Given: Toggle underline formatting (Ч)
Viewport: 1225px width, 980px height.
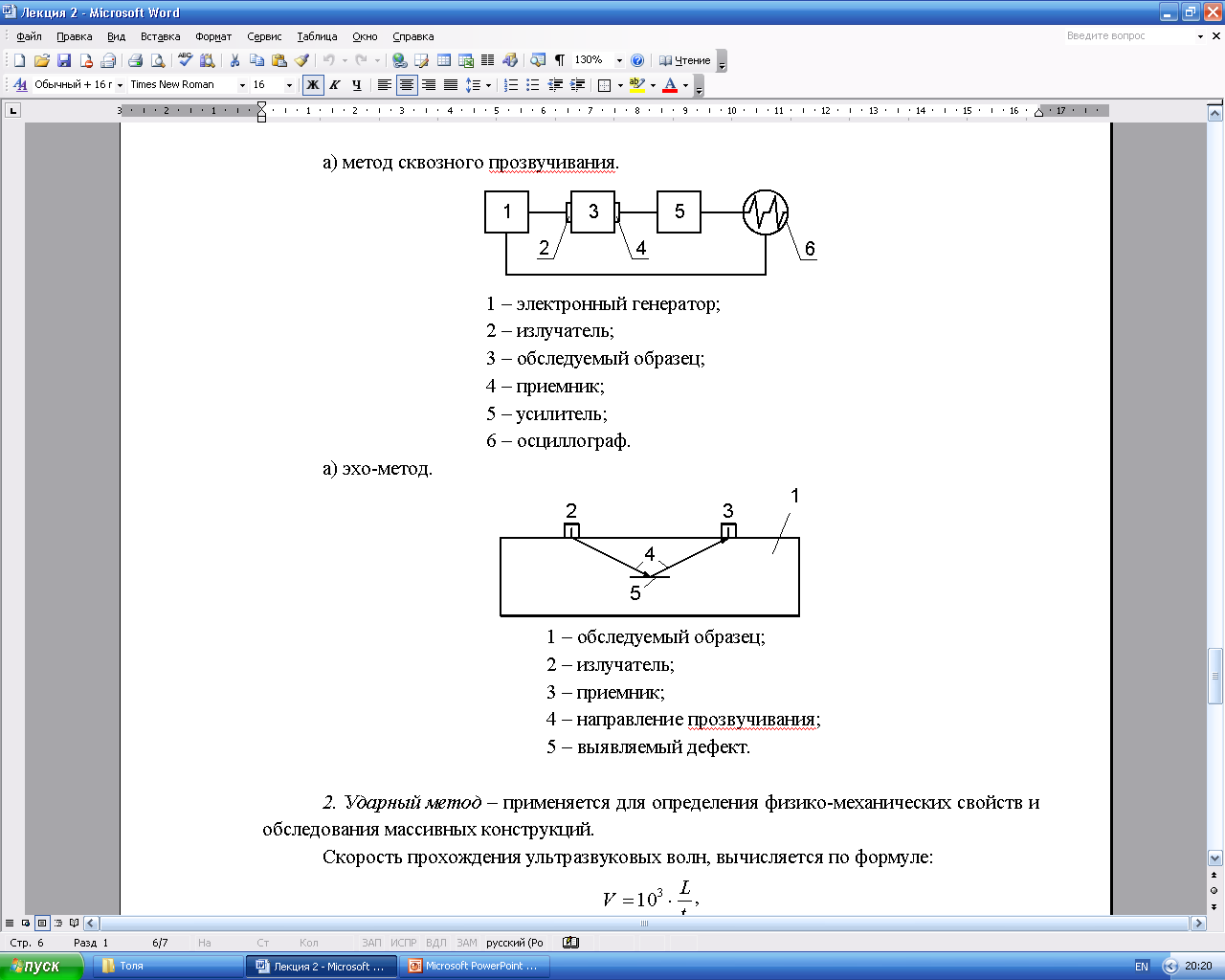Looking at the screenshot, I should 357,85.
